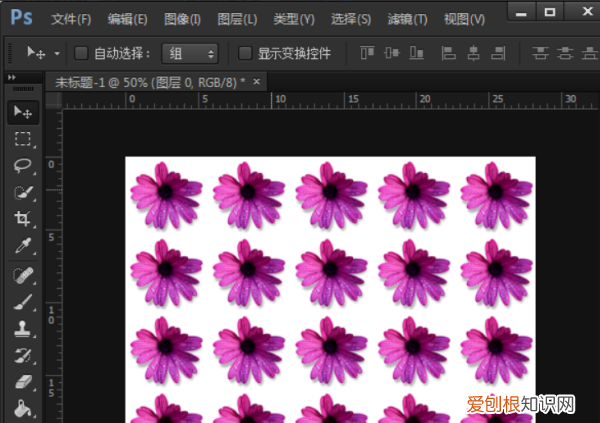Screen dimensions: 600x423
Task: Click the ruler origin corner box
Action: click(54, 101)
